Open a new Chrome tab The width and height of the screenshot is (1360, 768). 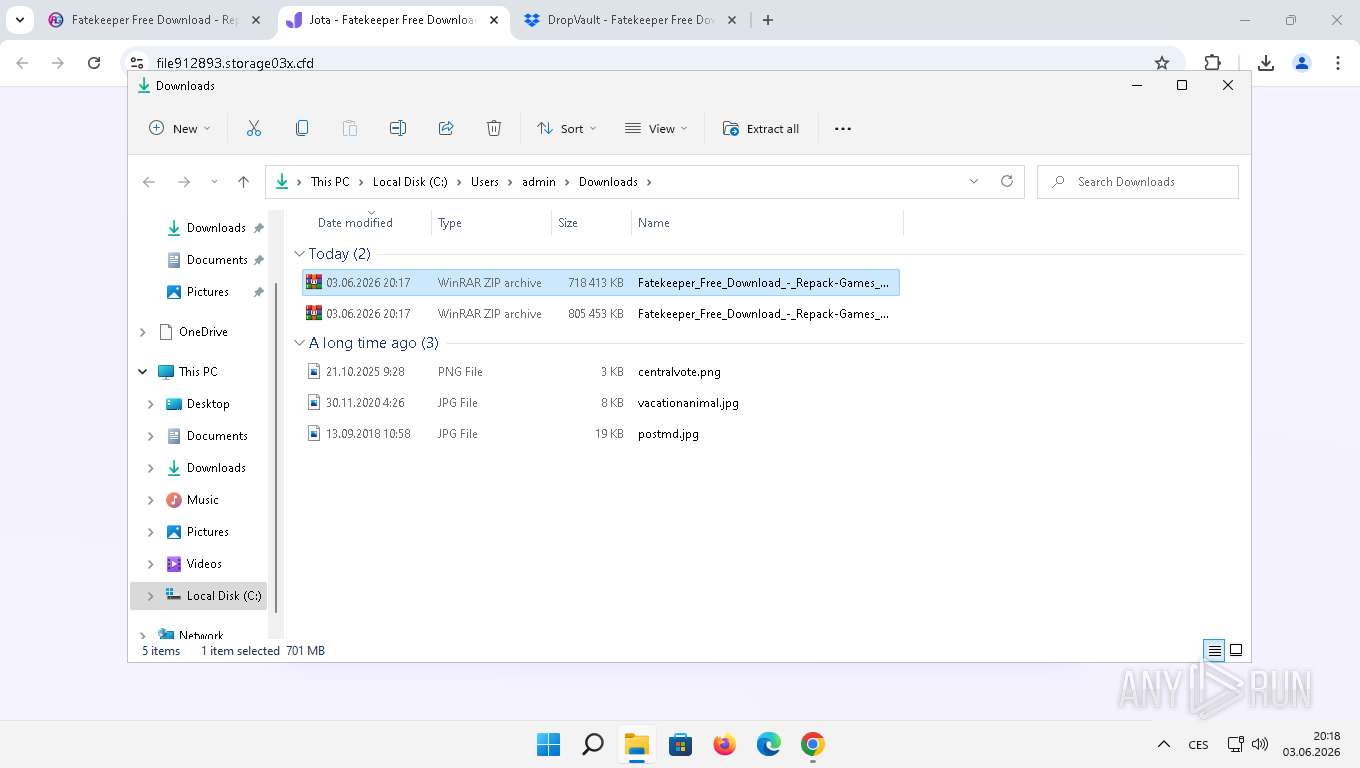point(768,20)
